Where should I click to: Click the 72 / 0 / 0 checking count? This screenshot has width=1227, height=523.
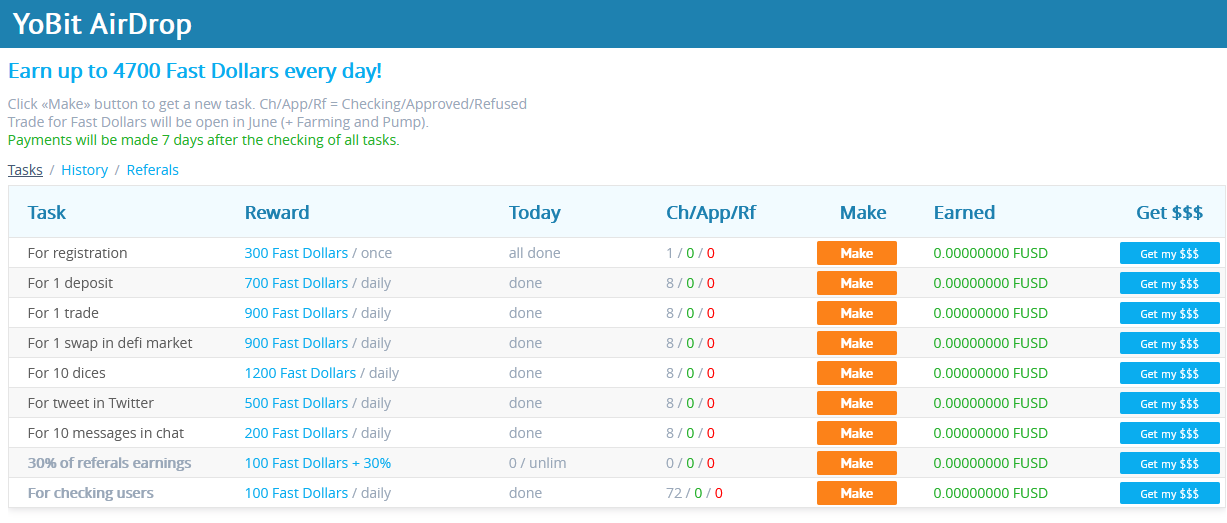pyautogui.click(x=694, y=493)
